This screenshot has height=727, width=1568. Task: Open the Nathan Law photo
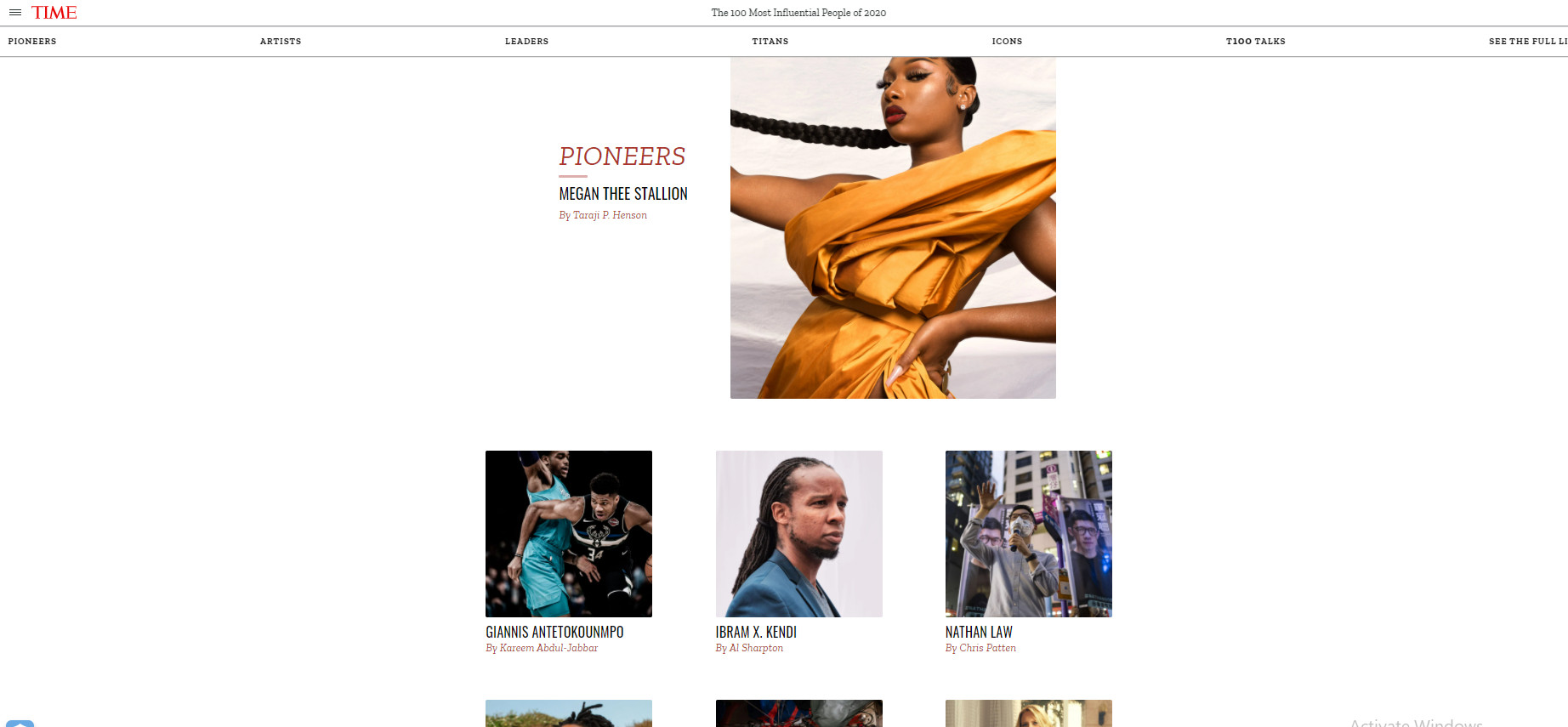click(1029, 534)
